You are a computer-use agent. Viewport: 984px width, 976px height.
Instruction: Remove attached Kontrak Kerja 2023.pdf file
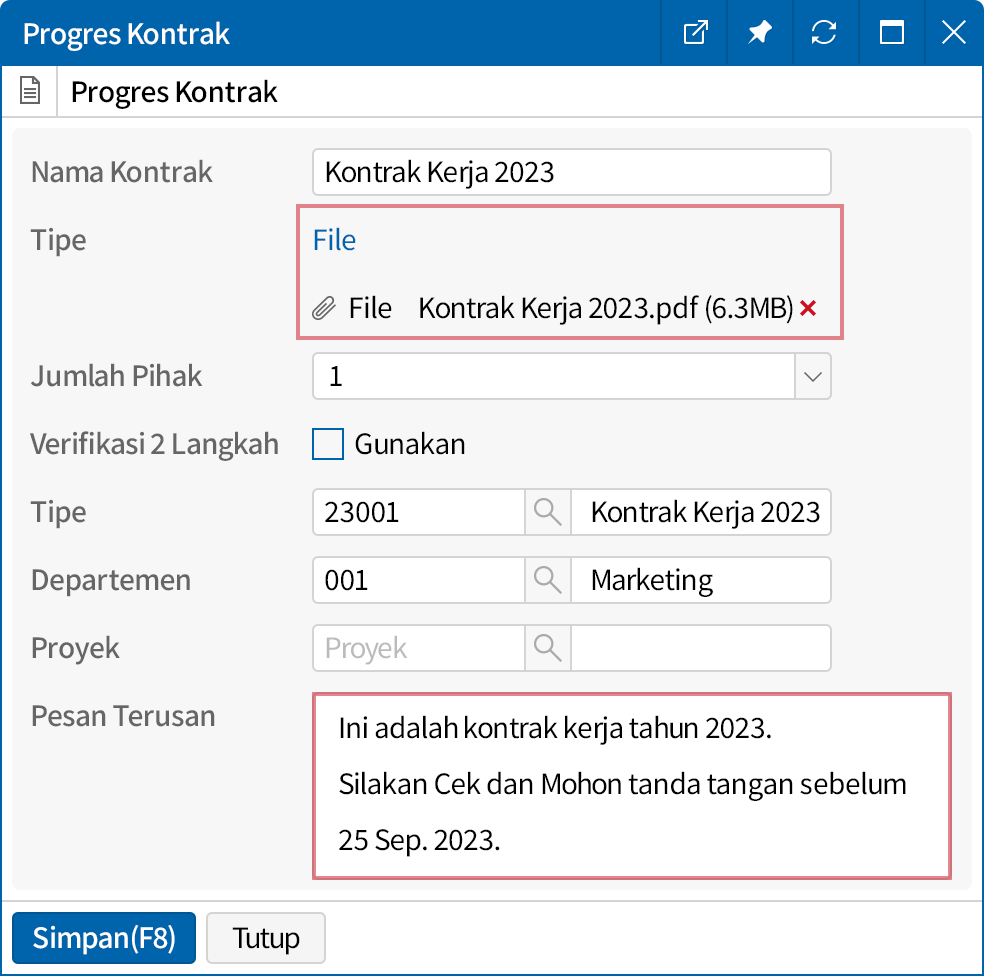[809, 309]
